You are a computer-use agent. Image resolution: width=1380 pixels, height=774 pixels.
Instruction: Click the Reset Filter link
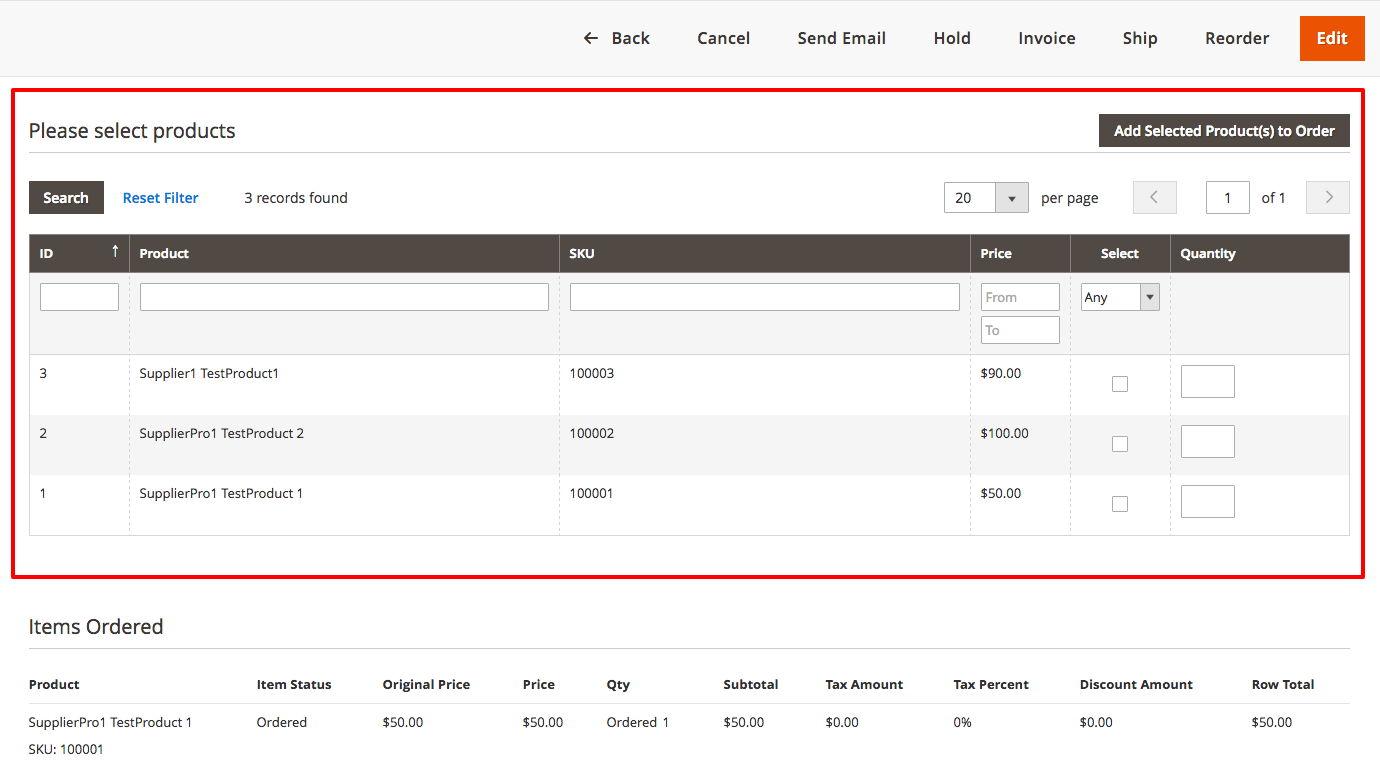(160, 198)
